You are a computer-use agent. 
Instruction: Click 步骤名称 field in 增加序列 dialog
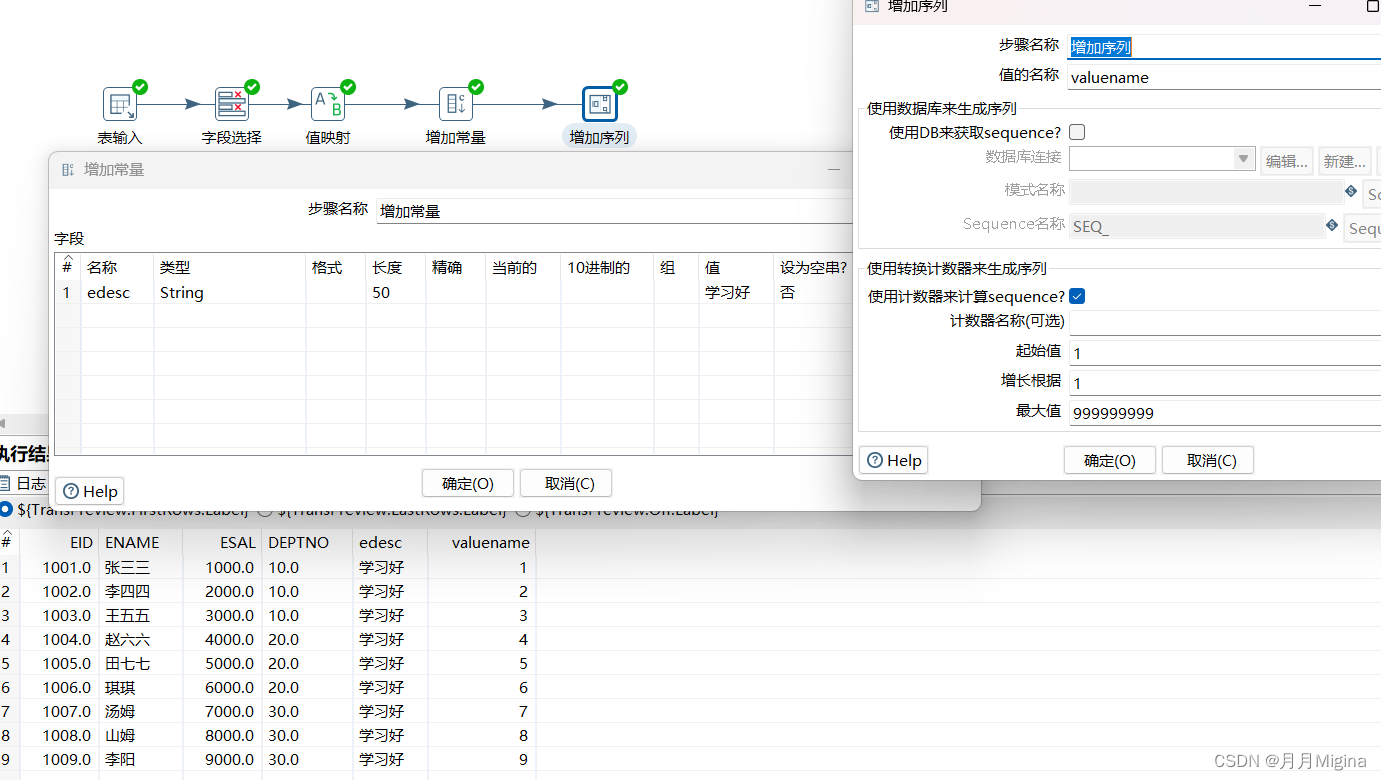pos(1224,46)
